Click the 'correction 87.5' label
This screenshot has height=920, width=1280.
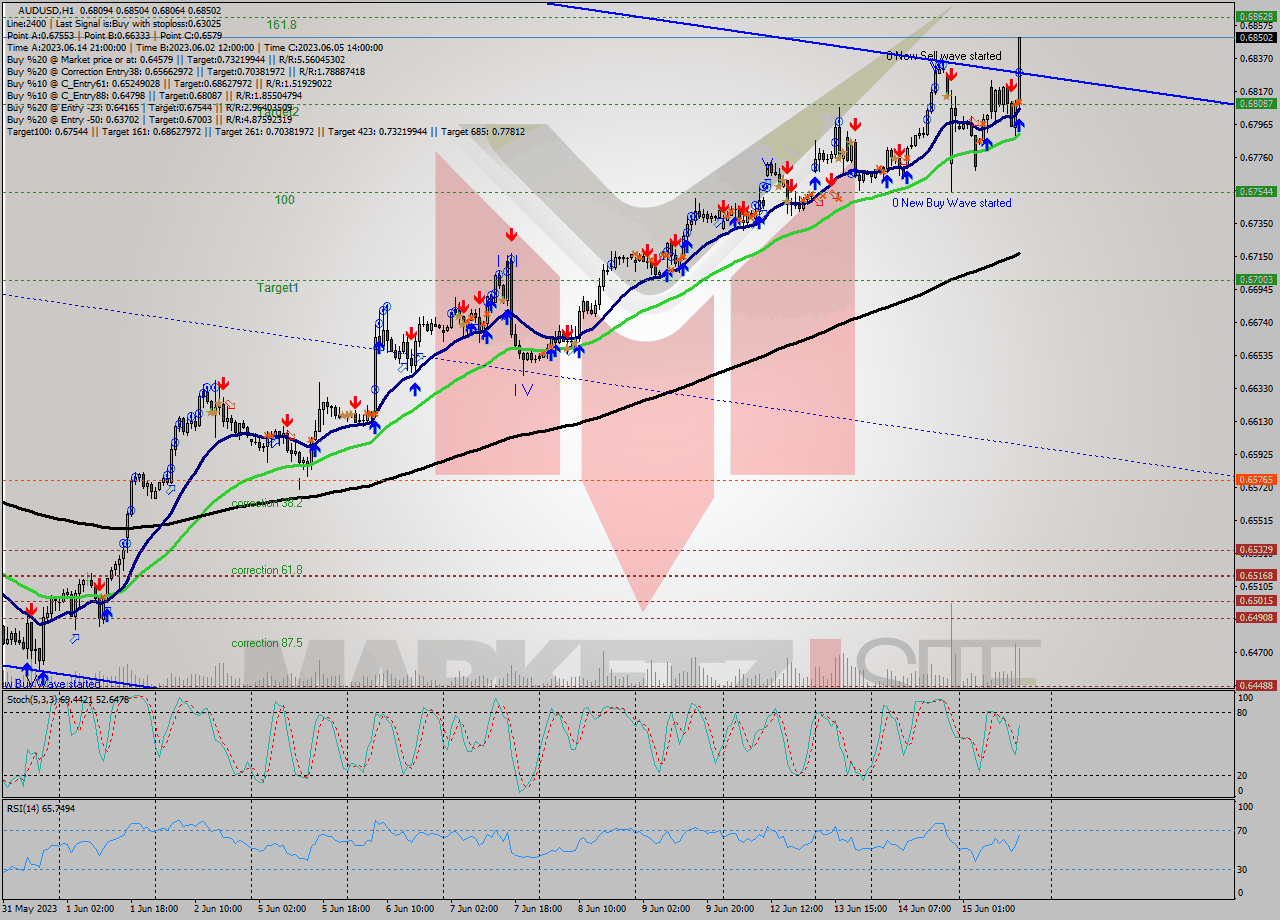pyautogui.click(x=266, y=643)
